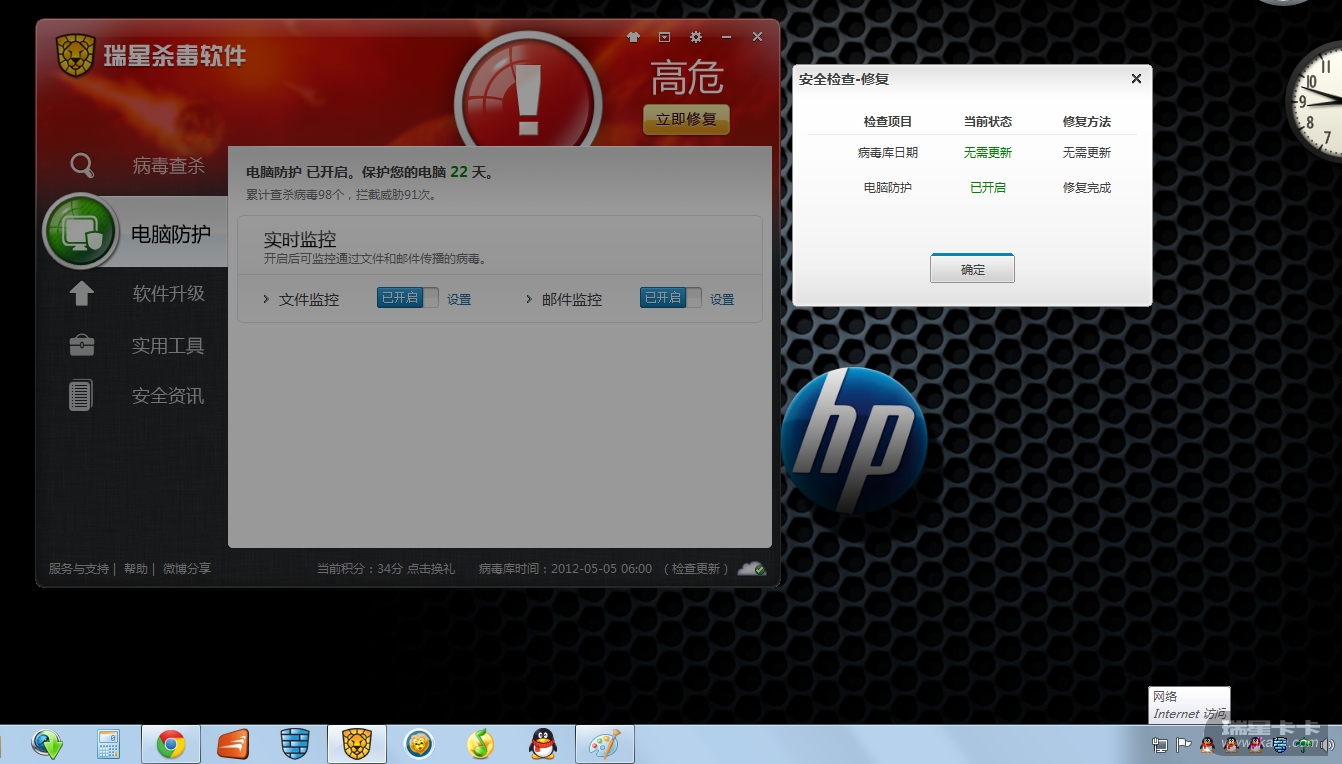Open the yellow-green swirl taskbar icon
The width and height of the screenshot is (1342, 764).
[481, 744]
